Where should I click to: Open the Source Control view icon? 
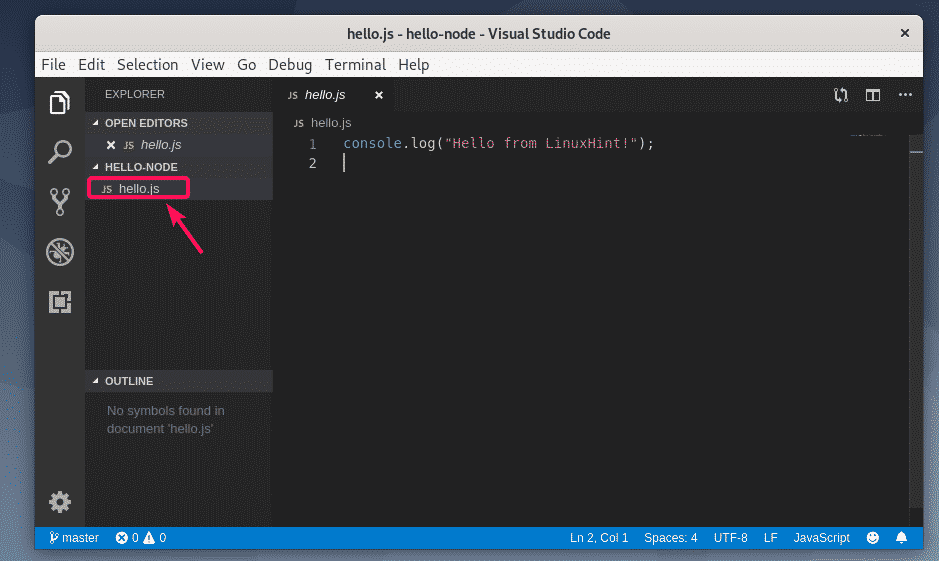(60, 202)
